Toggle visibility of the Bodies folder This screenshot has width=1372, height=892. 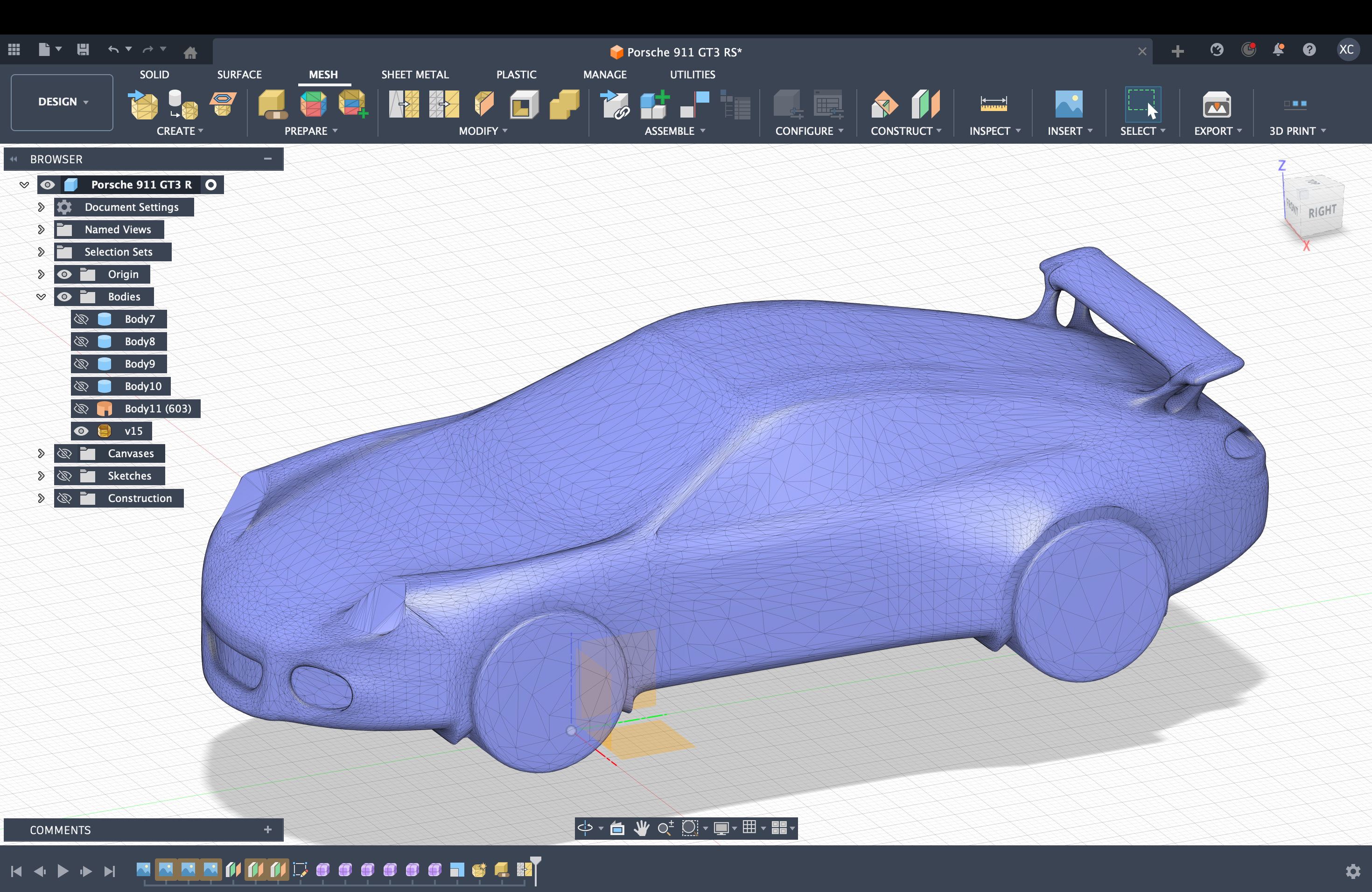click(x=64, y=296)
